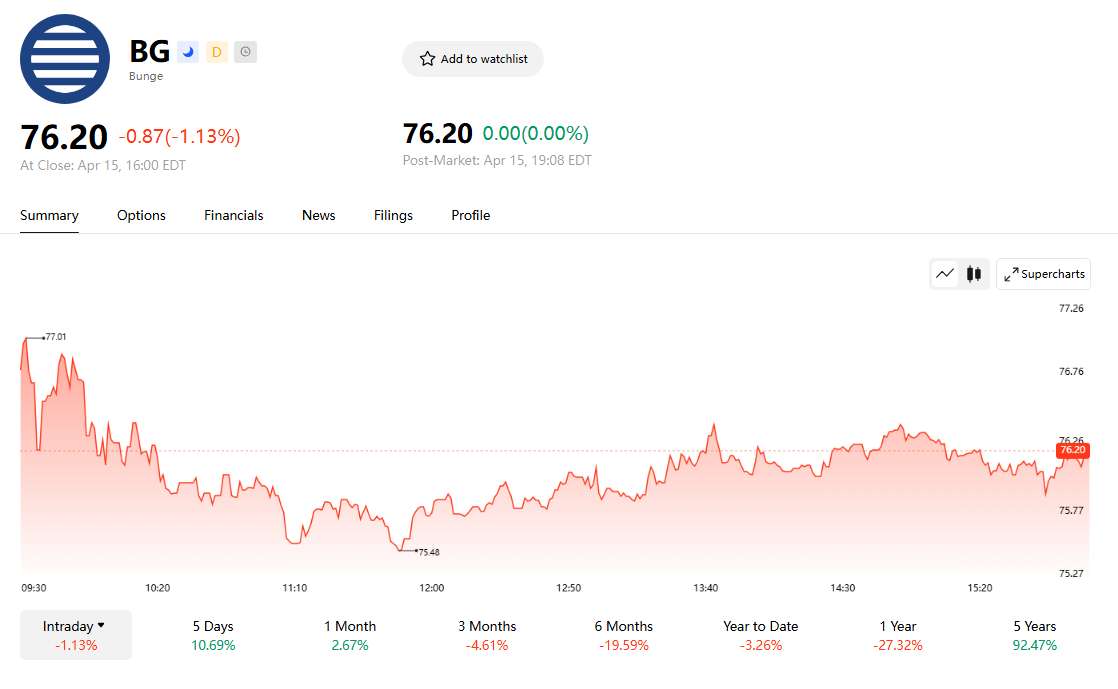This screenshot has width=1118, height=689.
Task: Click the Bunge company logo
Action: tap(65, 59)
